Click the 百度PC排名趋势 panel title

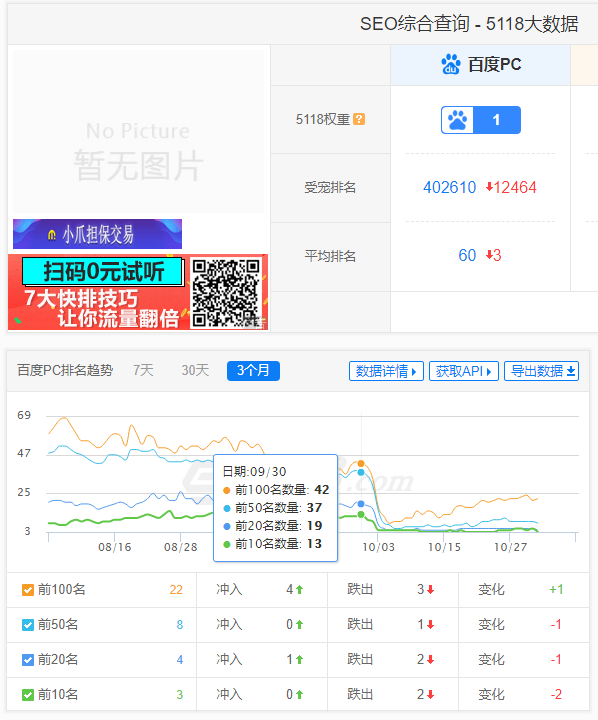[65, 371]
